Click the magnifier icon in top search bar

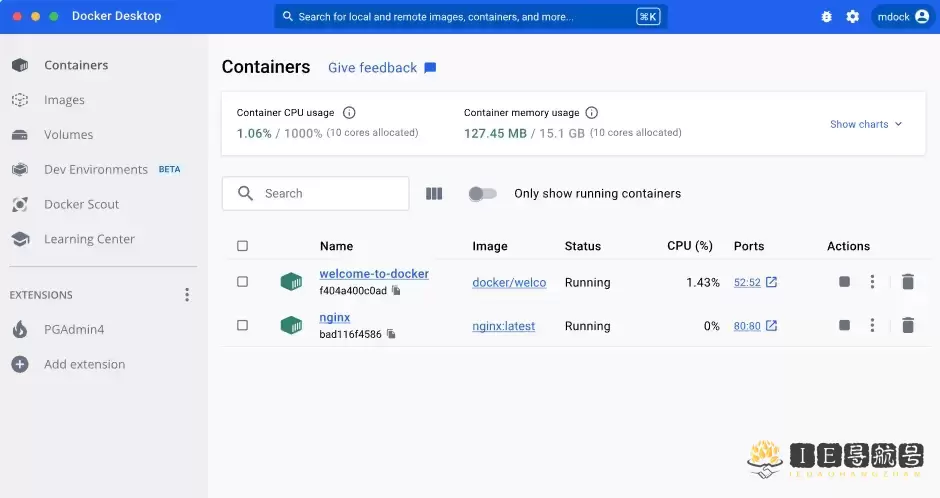(x=288, y=16)
